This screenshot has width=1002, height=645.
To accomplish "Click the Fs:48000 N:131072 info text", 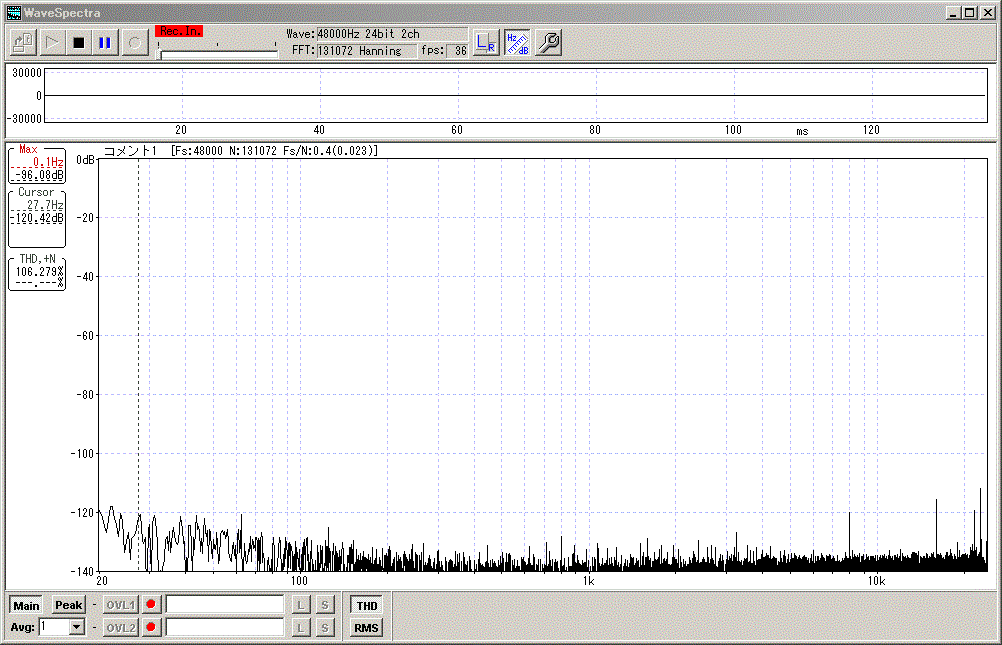I will coord(275,151).
